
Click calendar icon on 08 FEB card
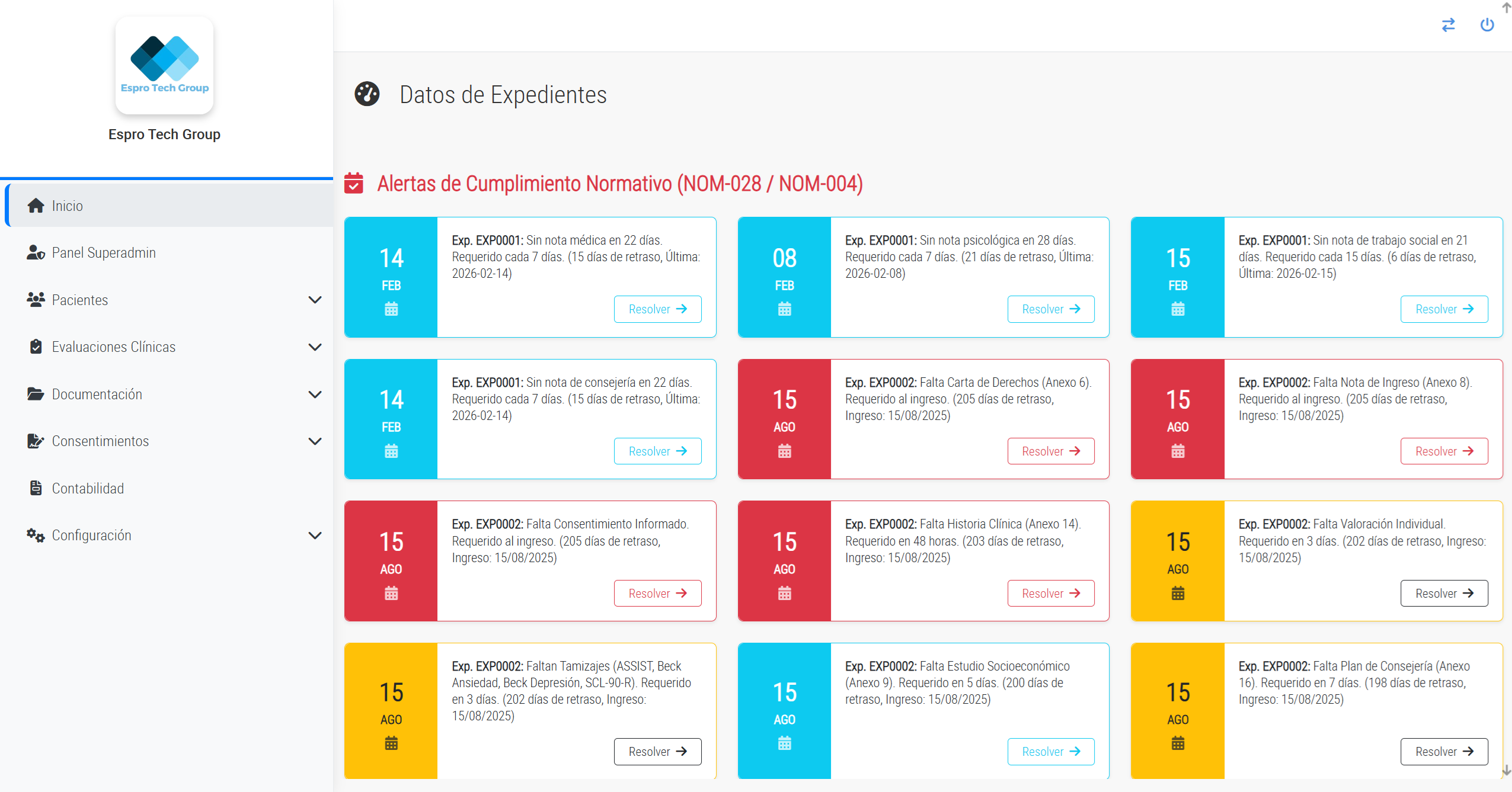[x=784, y=309]
